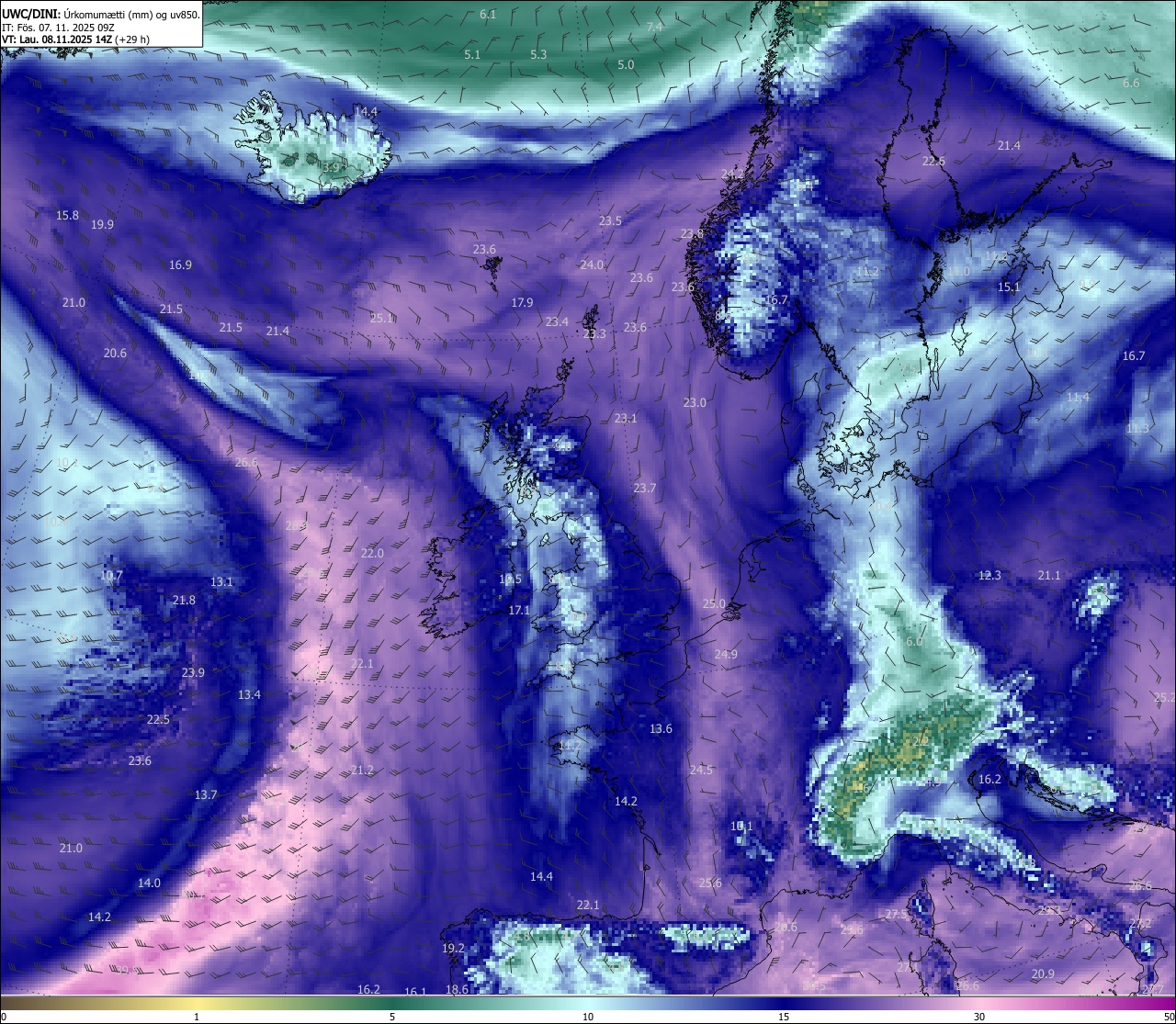The width and height of the screenshot is (1176, 1024).
Task: Click the map value '6.1'
Action: click(488, 14)
